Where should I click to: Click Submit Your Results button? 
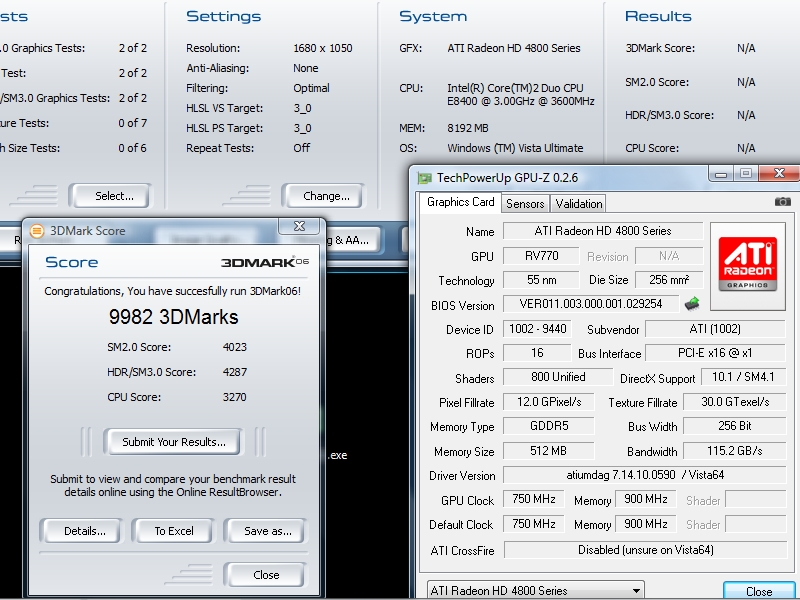pos(173,442)
